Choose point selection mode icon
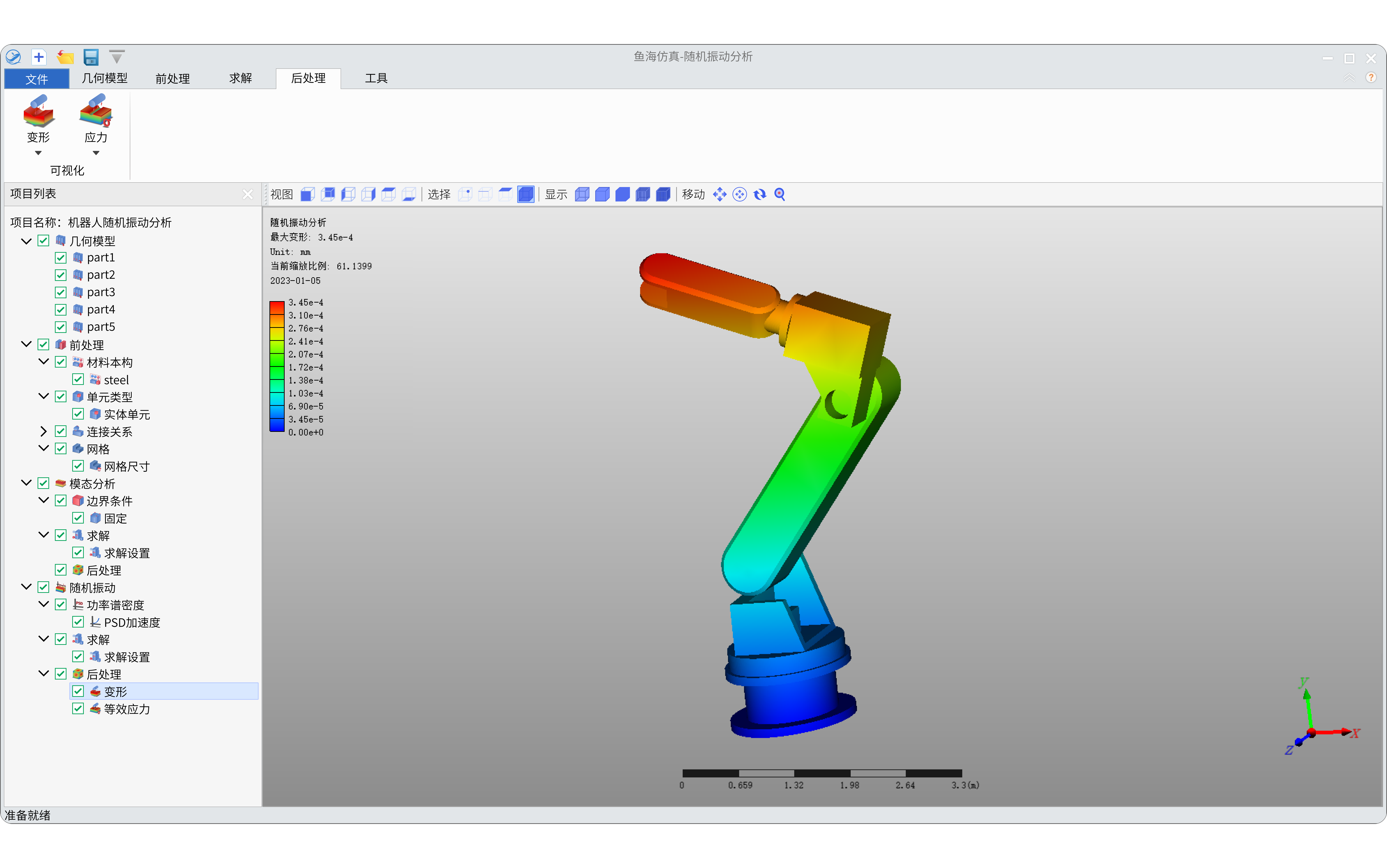Image resolution: width=1387 pixels, height=868 pixels. tap(465, 195)
